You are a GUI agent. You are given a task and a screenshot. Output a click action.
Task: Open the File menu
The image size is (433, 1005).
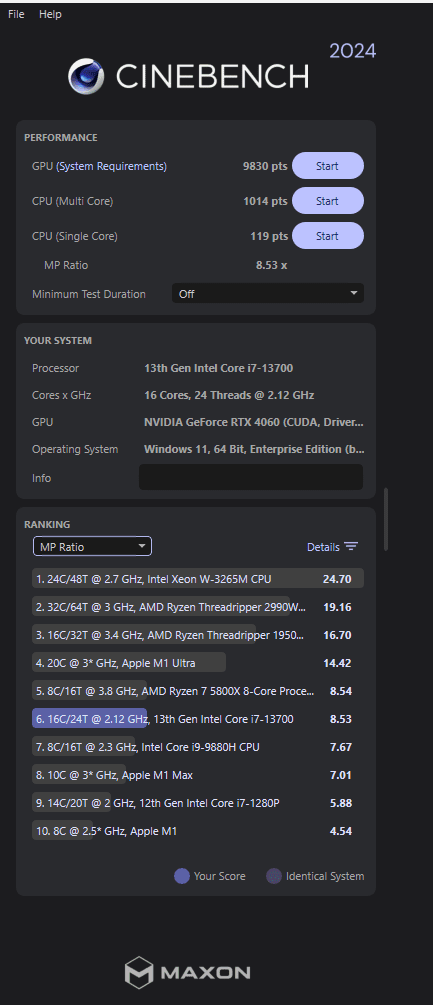[16, 14]
